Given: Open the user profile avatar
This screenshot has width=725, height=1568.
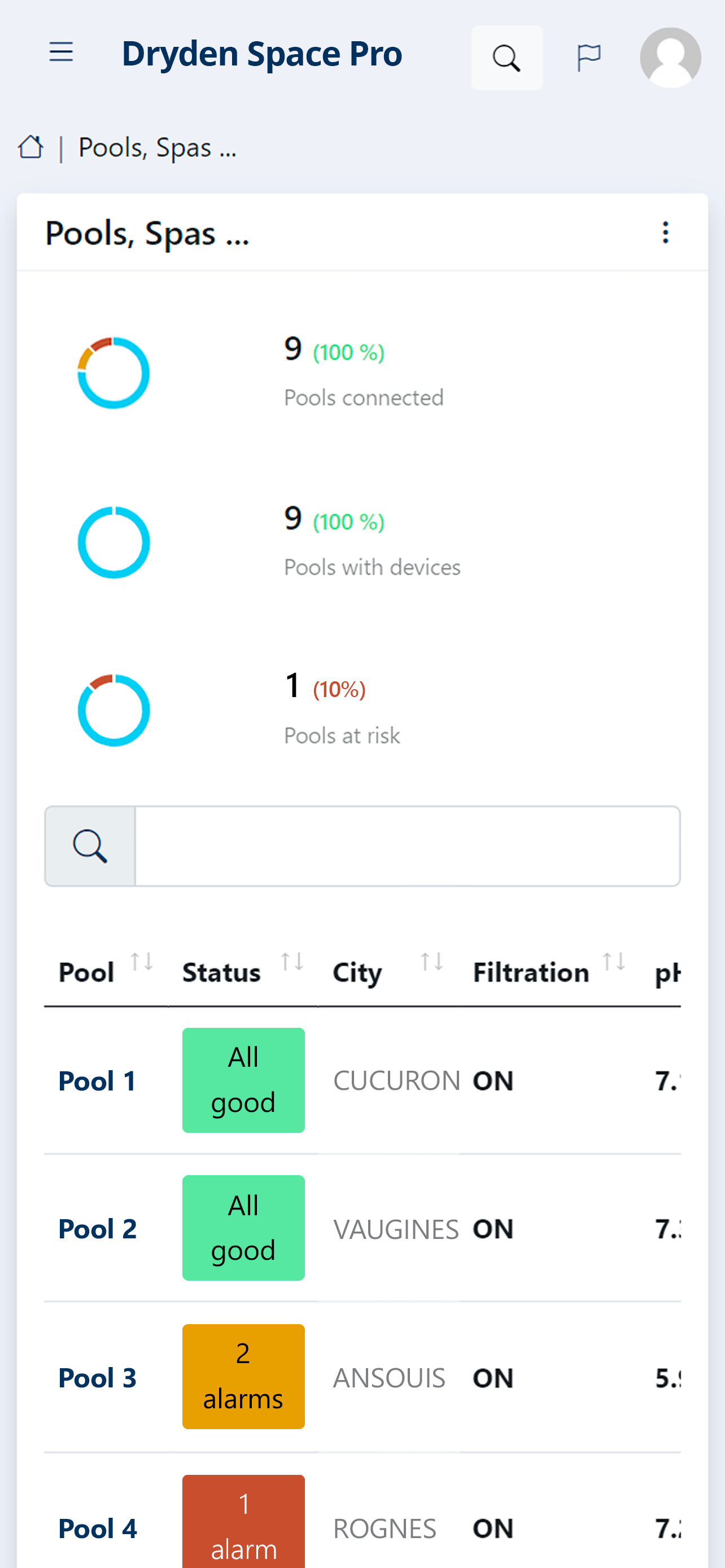Looking at the screenshot, I should [x=670, y=58].
